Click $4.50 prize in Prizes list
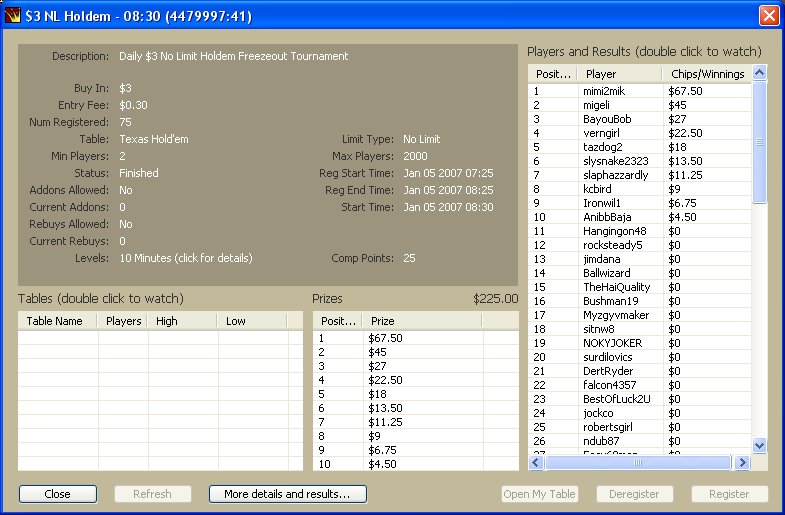This screenshot has width=785, height=515. 382,464
